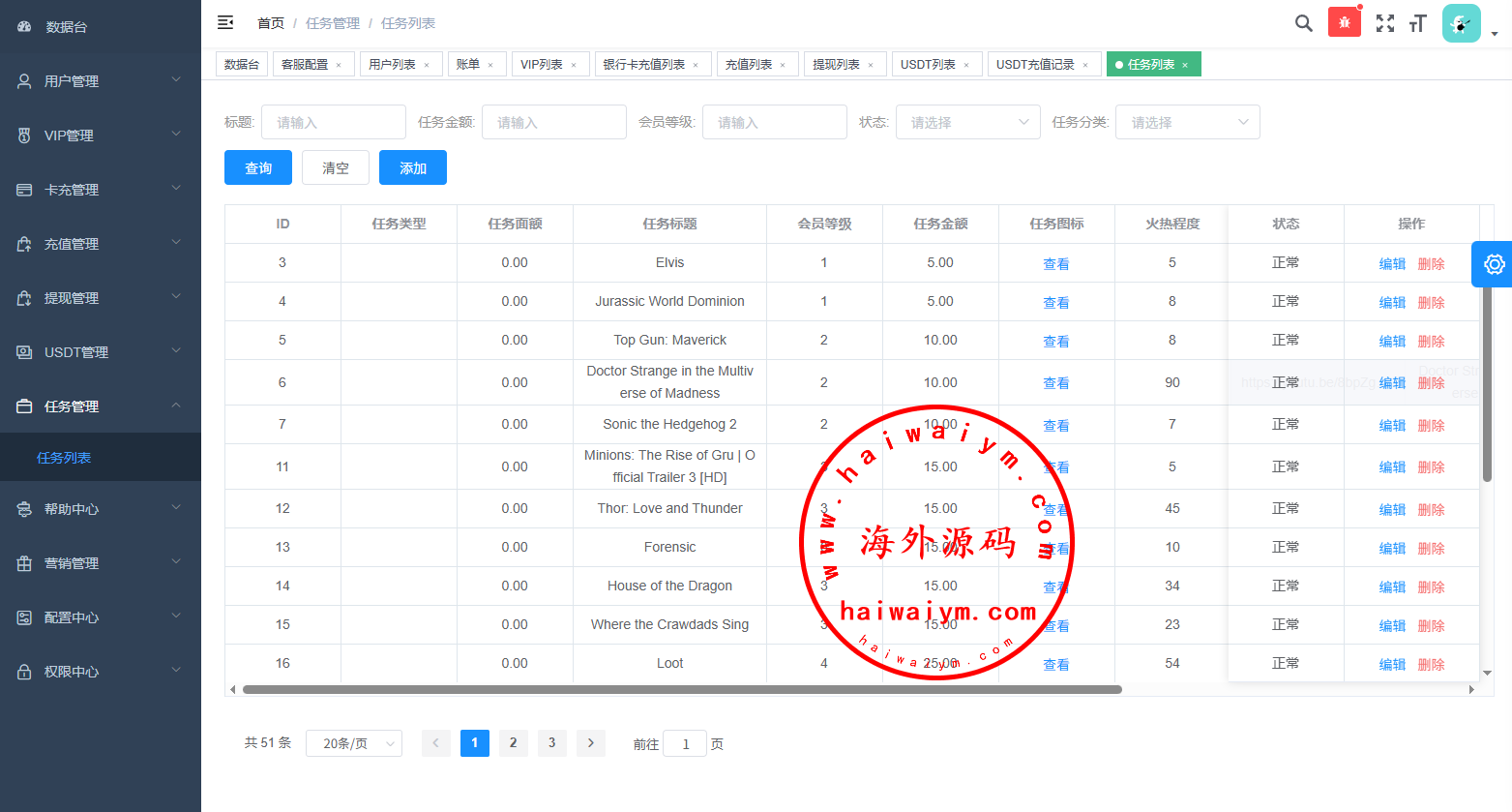The width and height of the screenshot is (1512, 812).
Task: Expand the 用户管理 sidebar menu
Action: pos(101,81)
